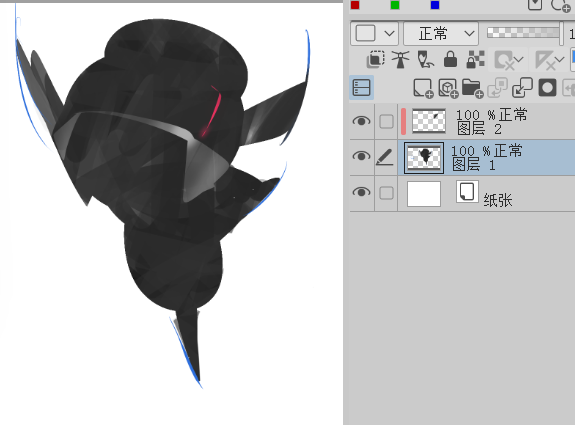
Task: Merge with the layer below icon
Action: pyautogui.click(x=522, y=88)
